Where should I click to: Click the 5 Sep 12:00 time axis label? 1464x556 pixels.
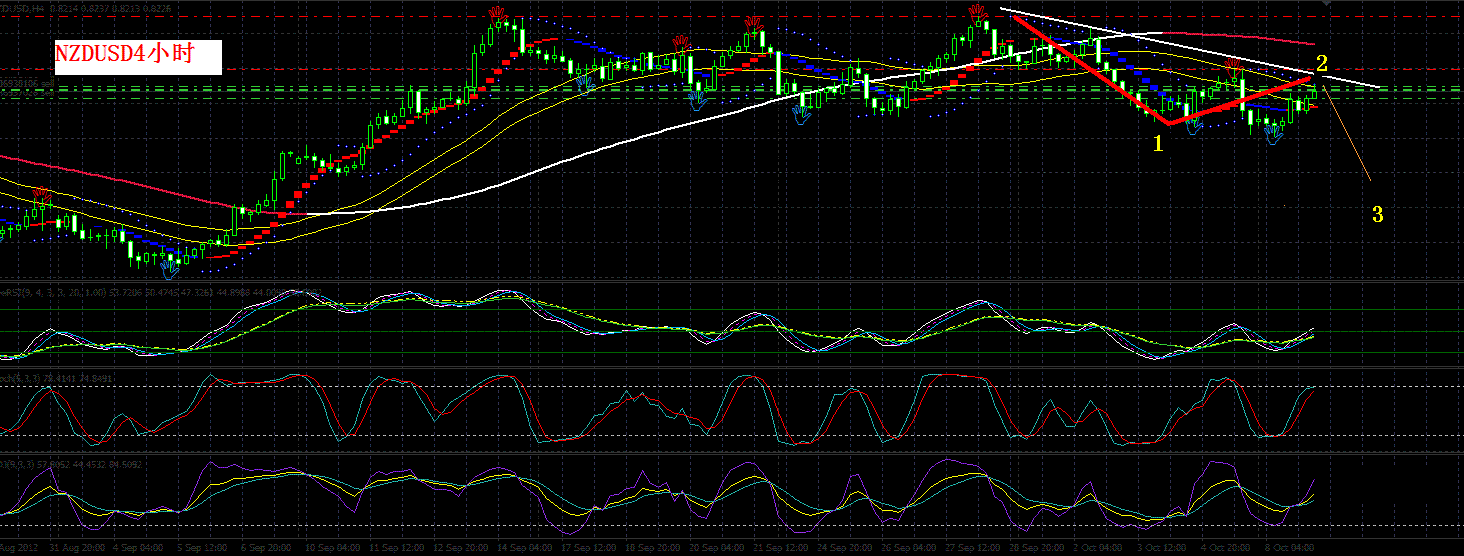coord(202,547)
